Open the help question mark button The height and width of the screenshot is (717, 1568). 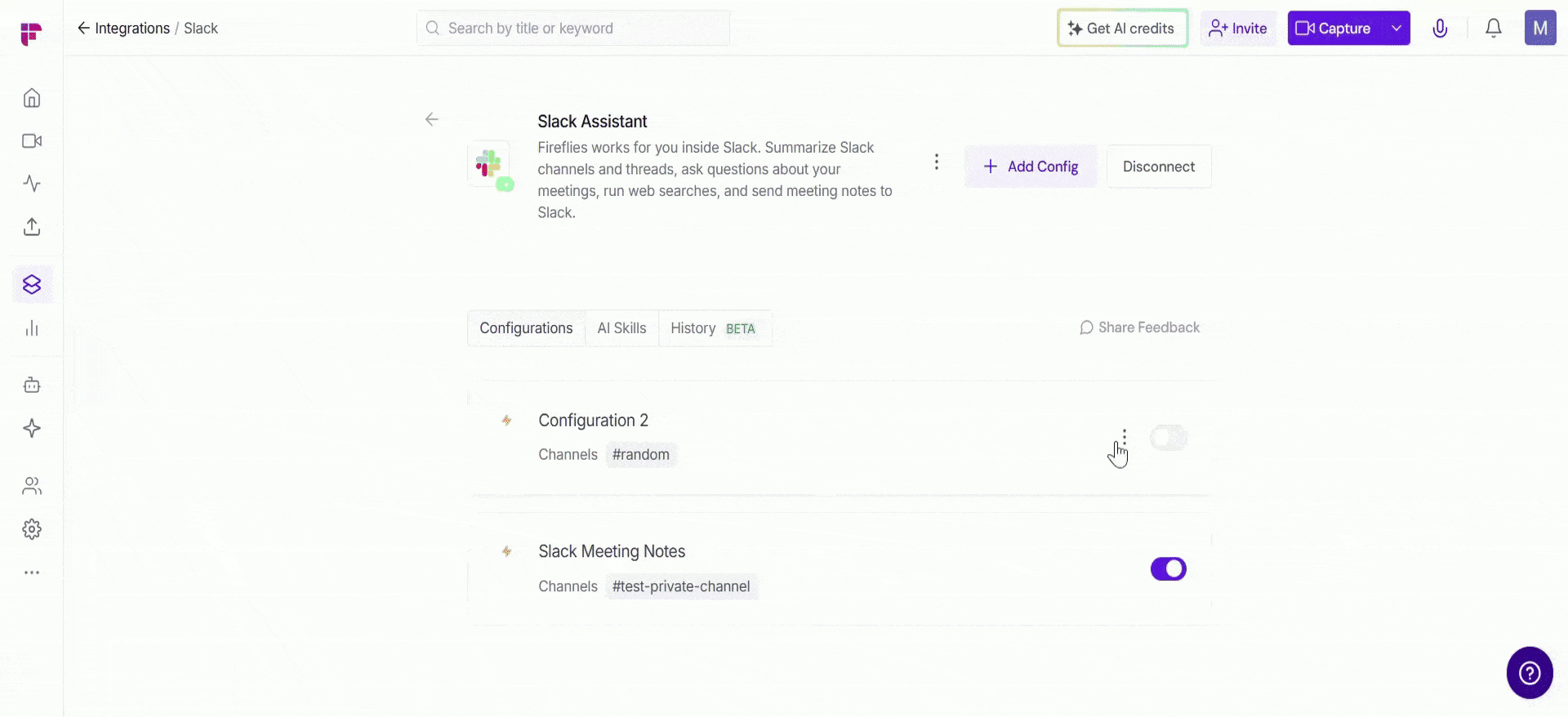pyautogui.click(x=1529, y=673)
